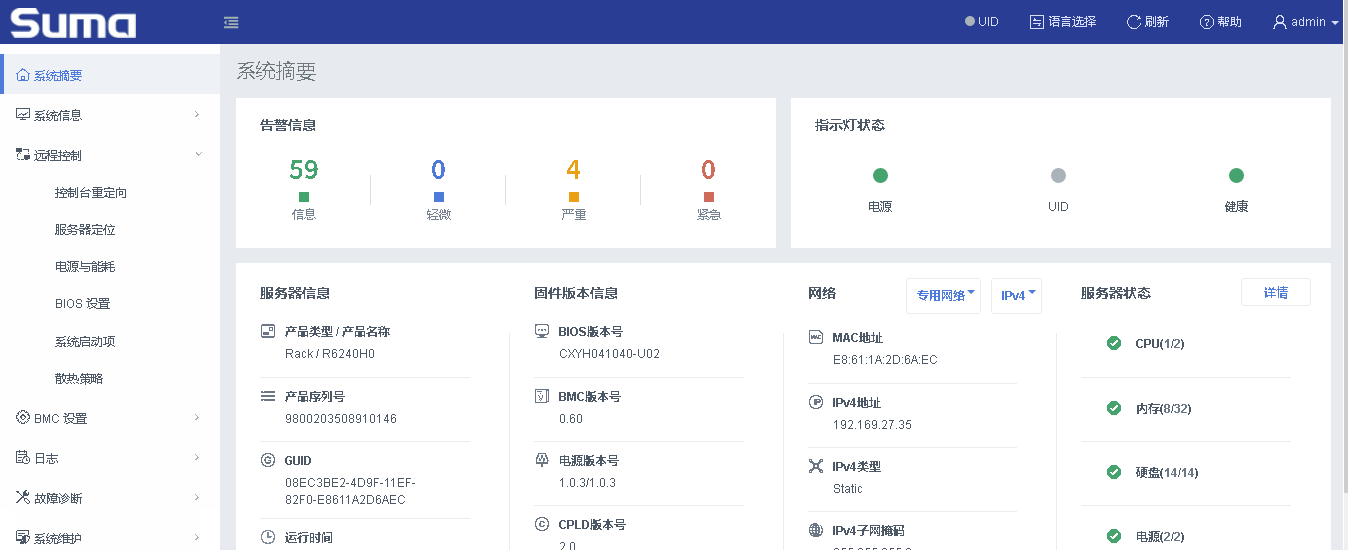
Task: Click the 内存(8/32) status check icon
Action: 1113,408
